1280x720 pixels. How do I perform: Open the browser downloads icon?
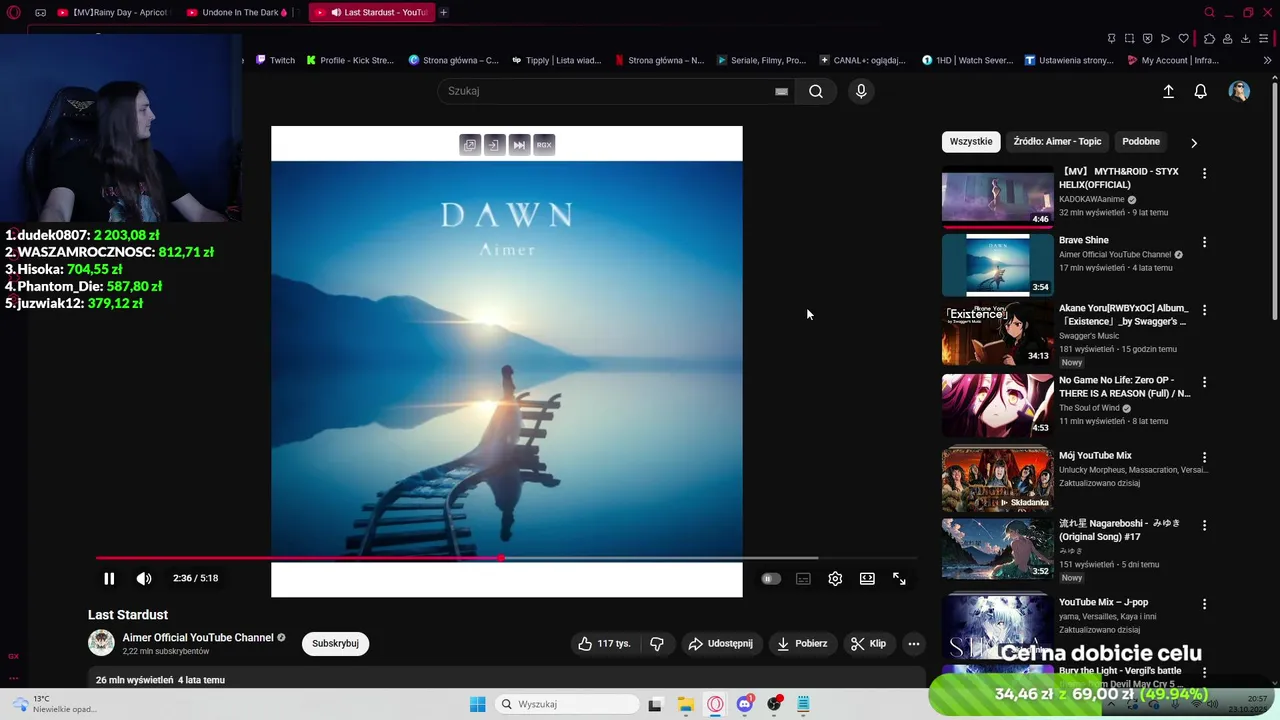(1245, 39)
